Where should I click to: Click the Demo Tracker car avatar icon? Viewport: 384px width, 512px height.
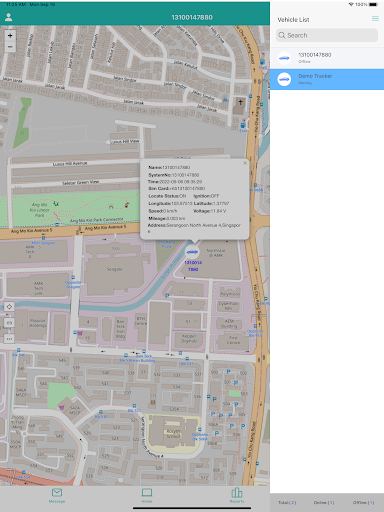[284, 79]
